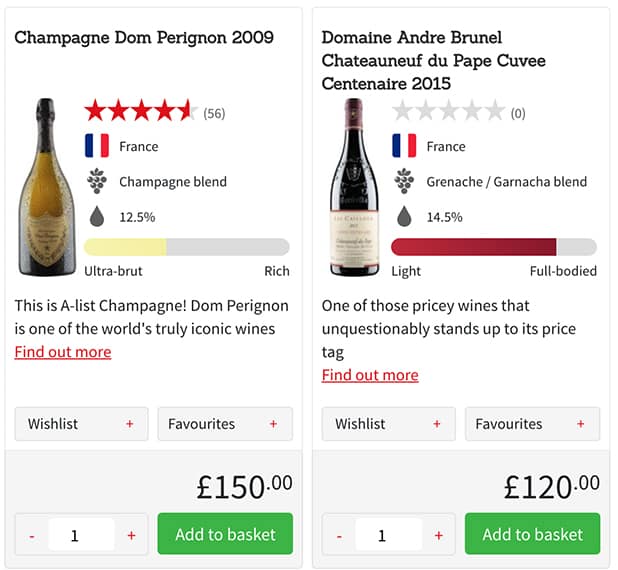The image size is (618, 570).
Task: Click the alcohol droplet icon next to 12.5%
Action: [x=97, y=216]
